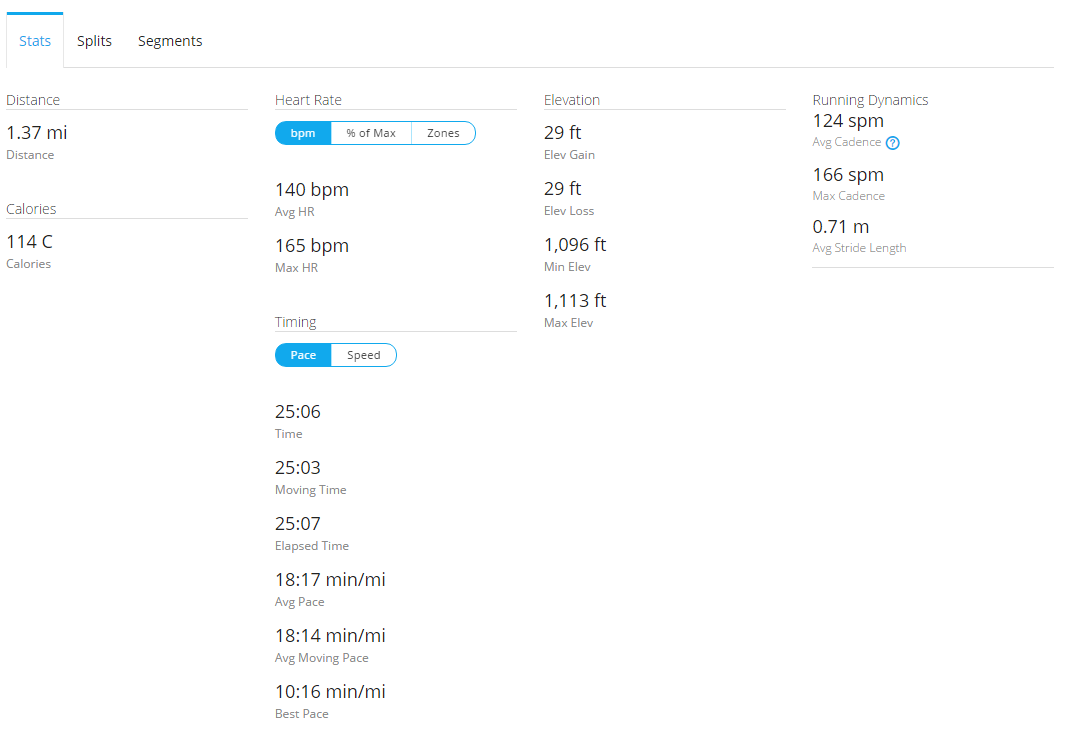Click the 114 C calories value
Screen dimensions: 1069x746
(x=30, y=241)
